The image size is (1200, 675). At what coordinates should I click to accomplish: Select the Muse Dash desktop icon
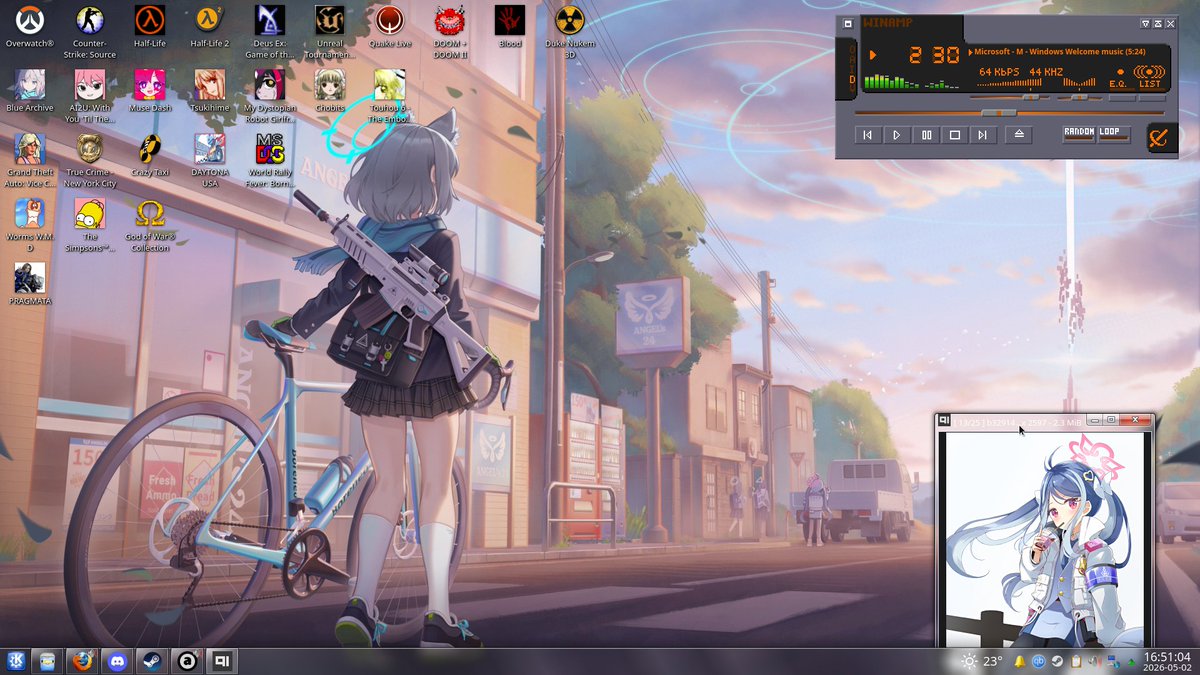[150, 90]
